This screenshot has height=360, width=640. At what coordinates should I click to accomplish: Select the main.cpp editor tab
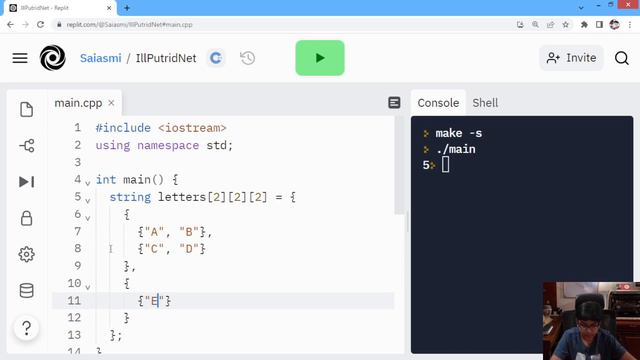(78, 103)
